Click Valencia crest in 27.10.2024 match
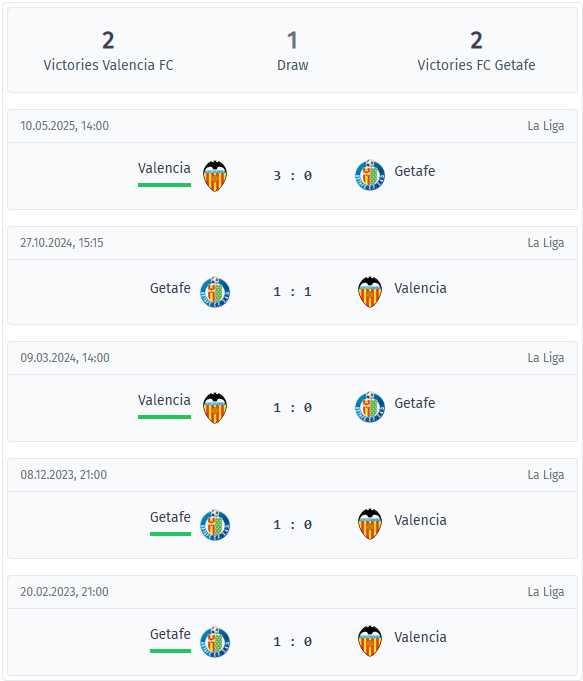The image size is (583, 681). tap(370, 292)
